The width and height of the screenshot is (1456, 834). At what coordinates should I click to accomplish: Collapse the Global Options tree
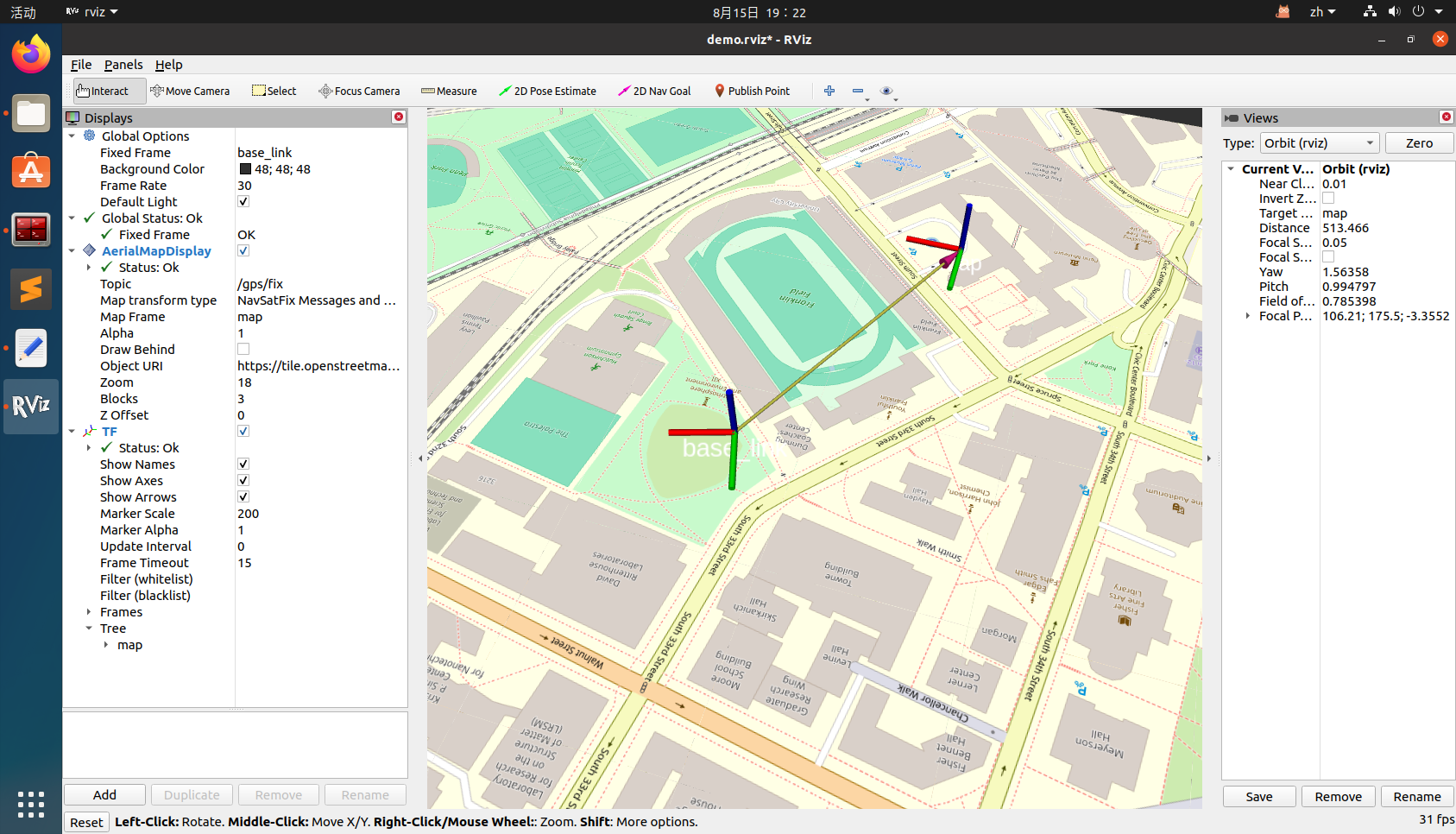click(72, 136)
